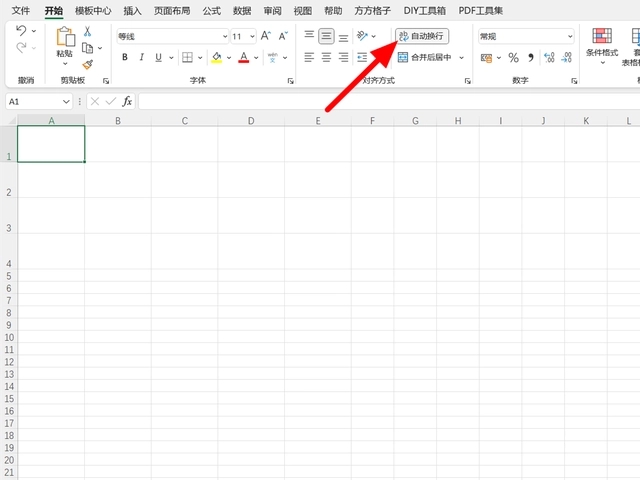Open the Name Box dropdown arrow
This screenshot has height=480, width=640.
(x=66, y=102)
